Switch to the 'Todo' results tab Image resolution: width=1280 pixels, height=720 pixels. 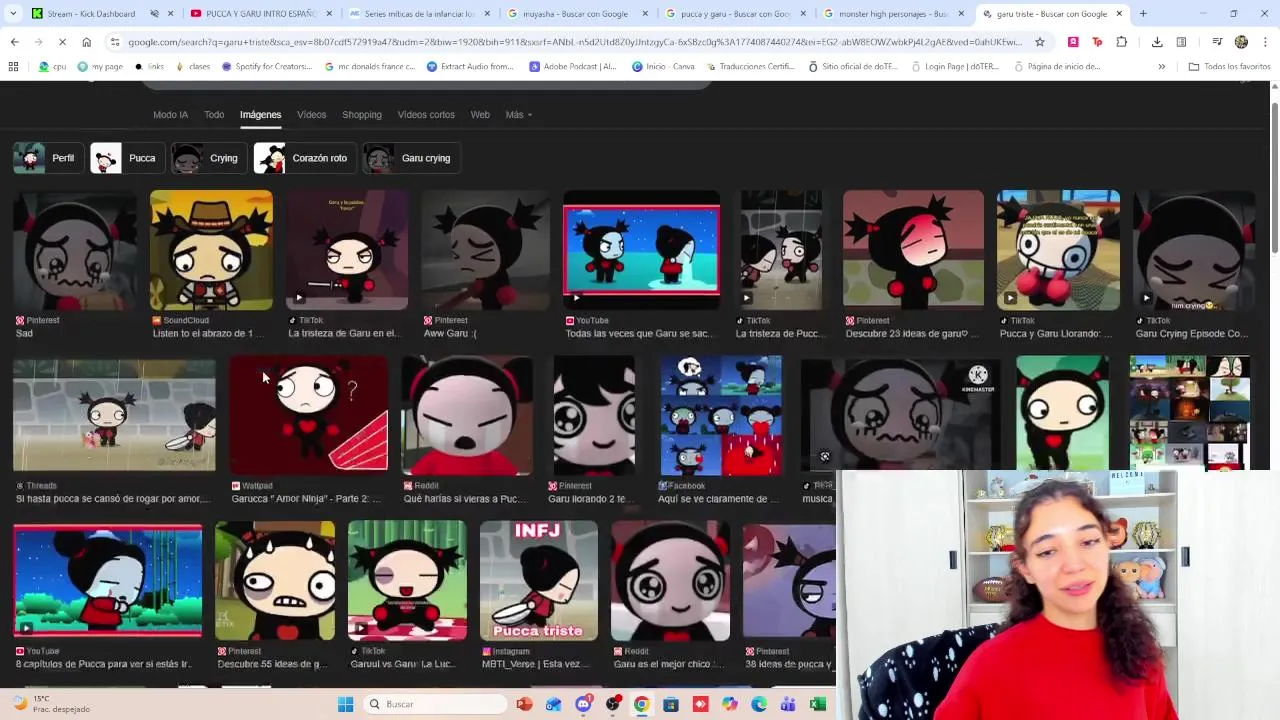click(x=214, y=115)
